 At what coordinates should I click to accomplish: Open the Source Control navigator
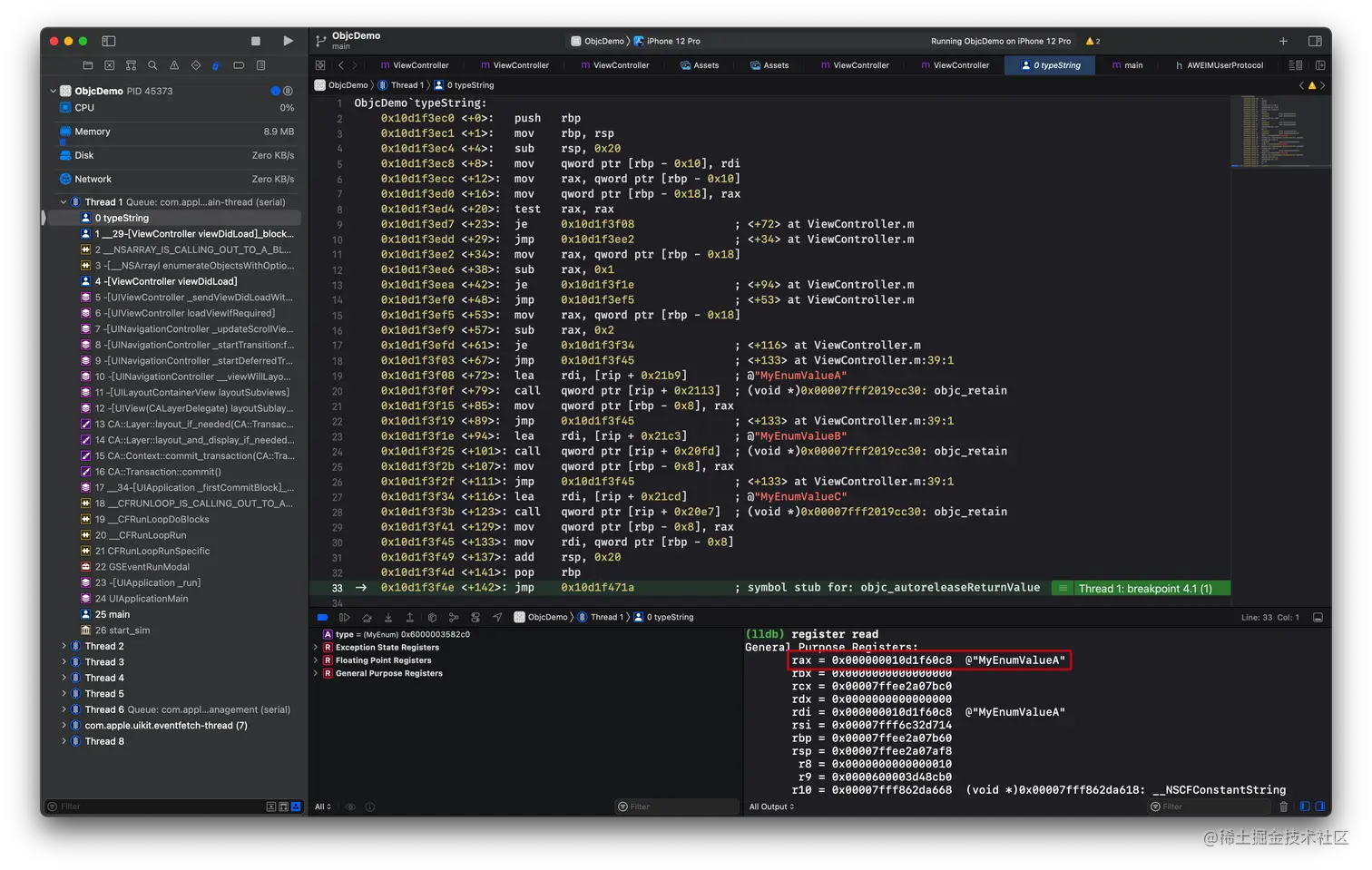click(x=110, y=65)
